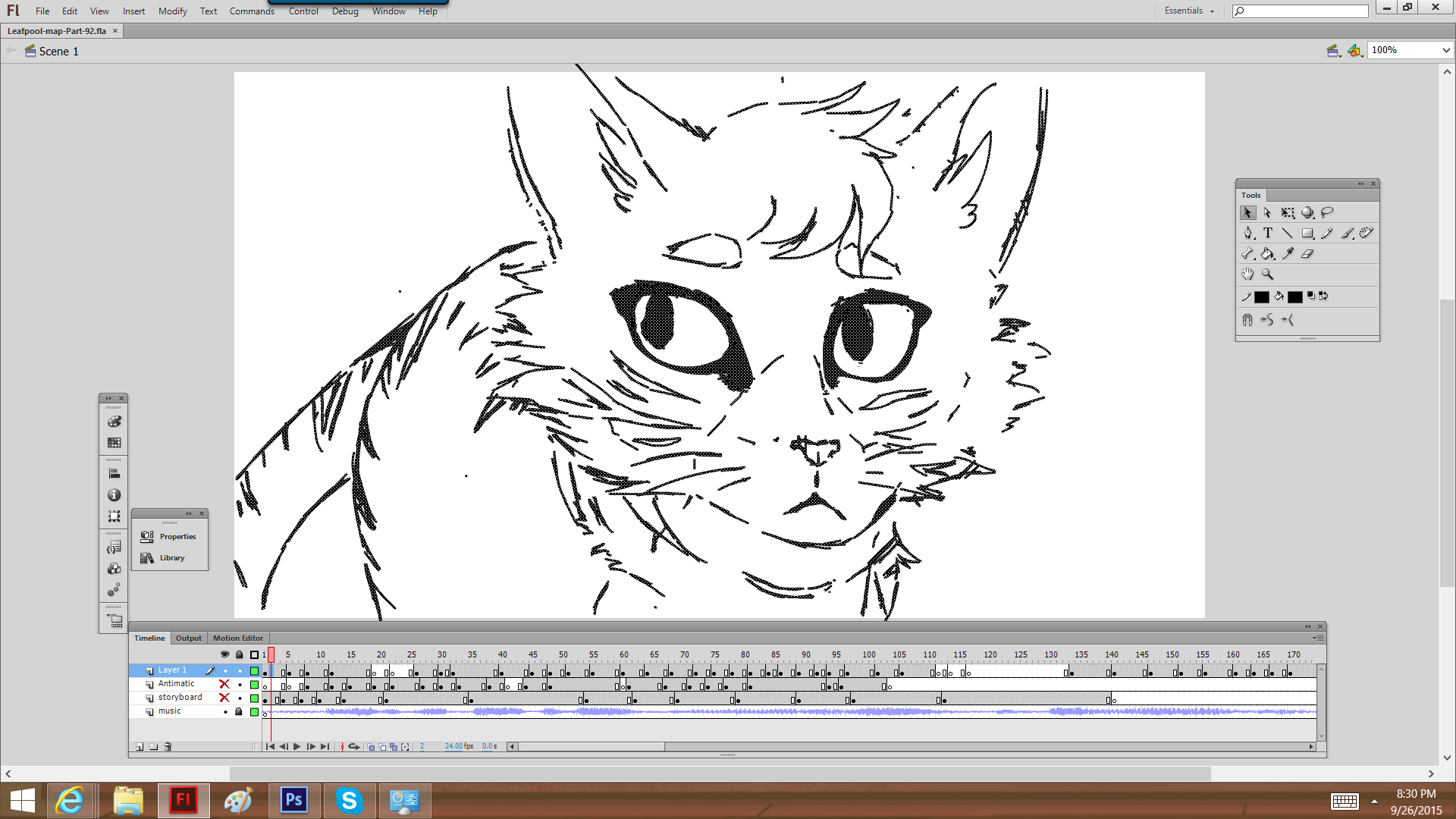Select the Text tool
This screenshot has height=819, width=1456.
(1268, 234)
